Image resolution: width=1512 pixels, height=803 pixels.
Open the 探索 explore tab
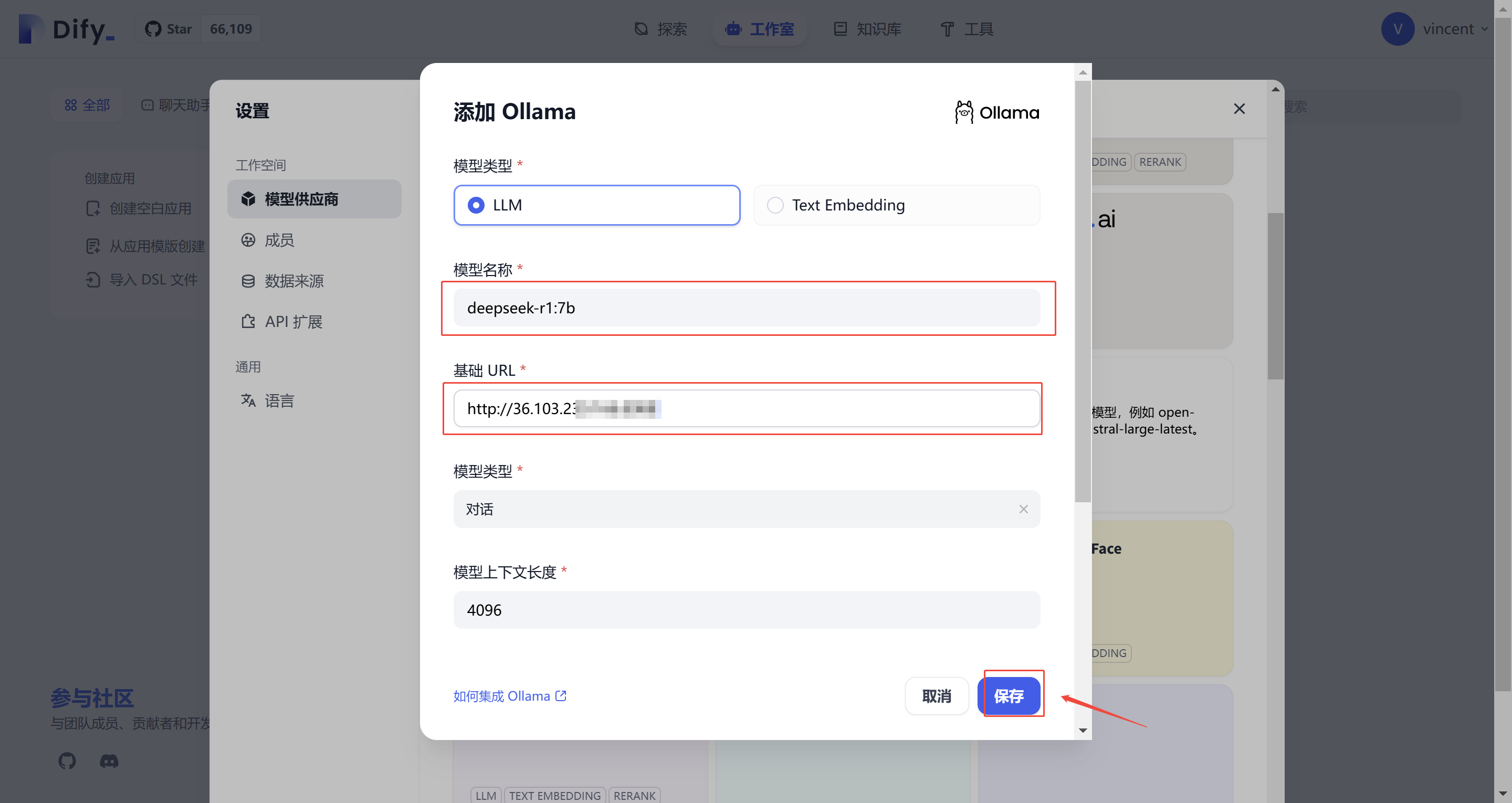click(661, 29)
